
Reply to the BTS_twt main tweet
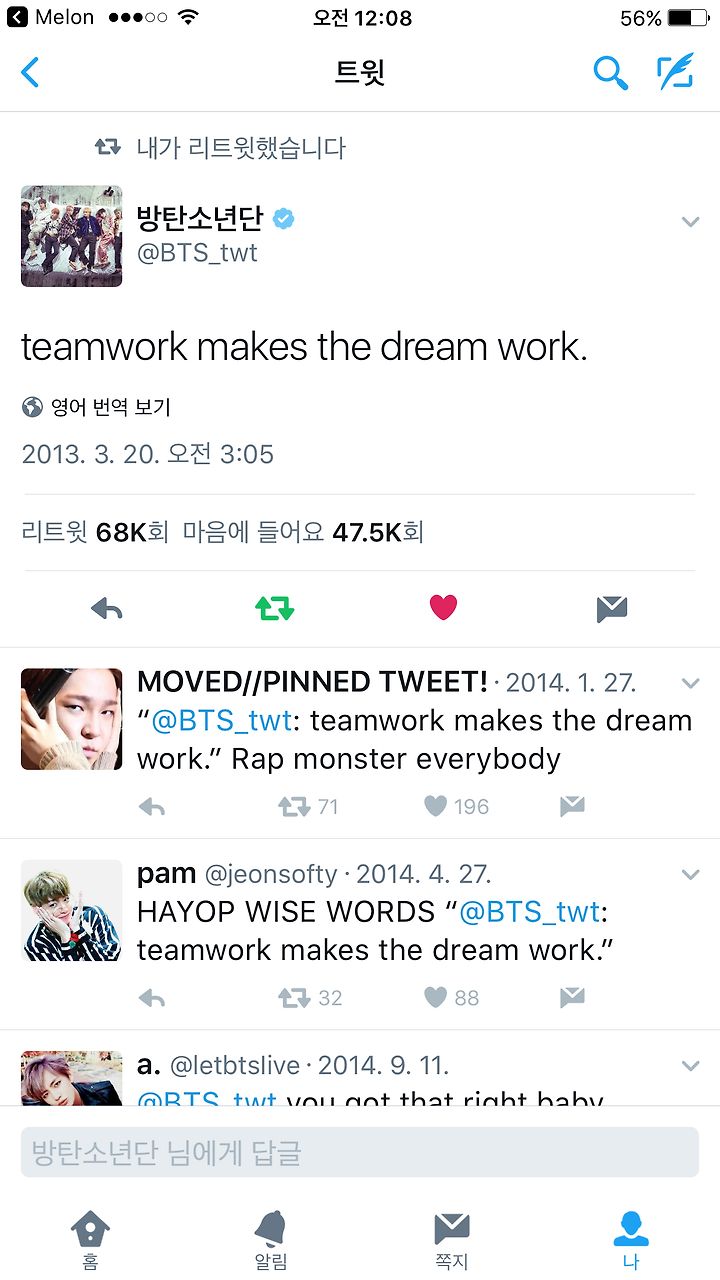pyautogui.click(x=106, y=608)
